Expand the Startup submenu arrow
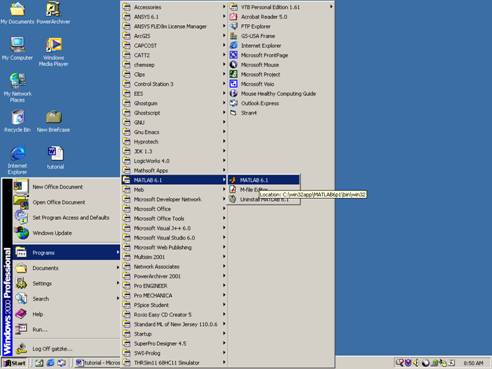This screenshot has height=369, width=492. 224,334
